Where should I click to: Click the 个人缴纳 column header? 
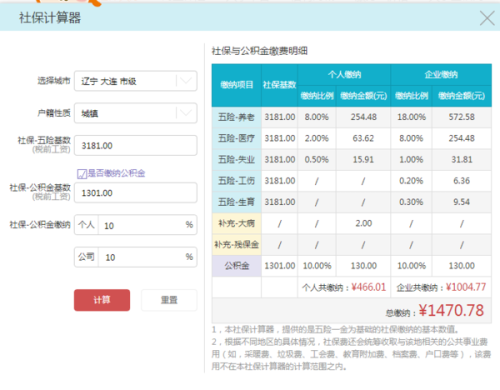(344, 74)
